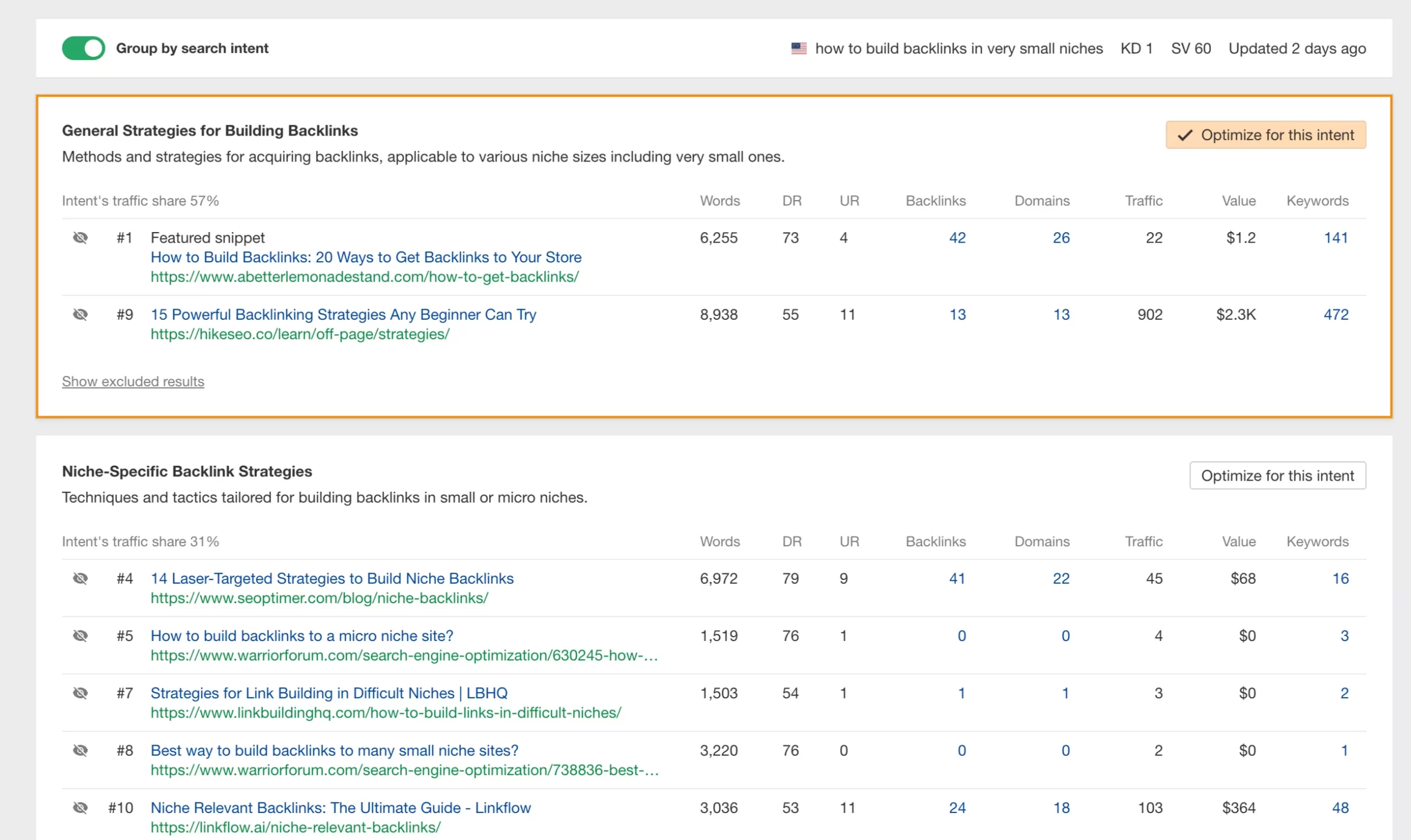Click domains count 26 for result #1
This screenshot has height=840, width=1411.
coord(1060,238)
